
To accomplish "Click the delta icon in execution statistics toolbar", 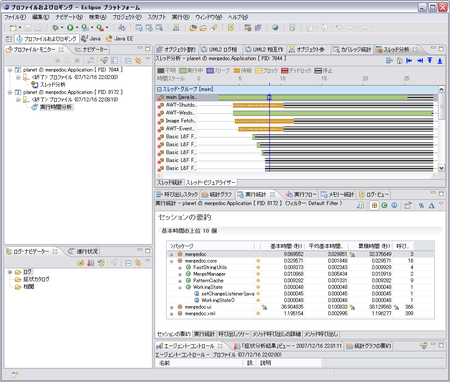I will pos(432,205).
